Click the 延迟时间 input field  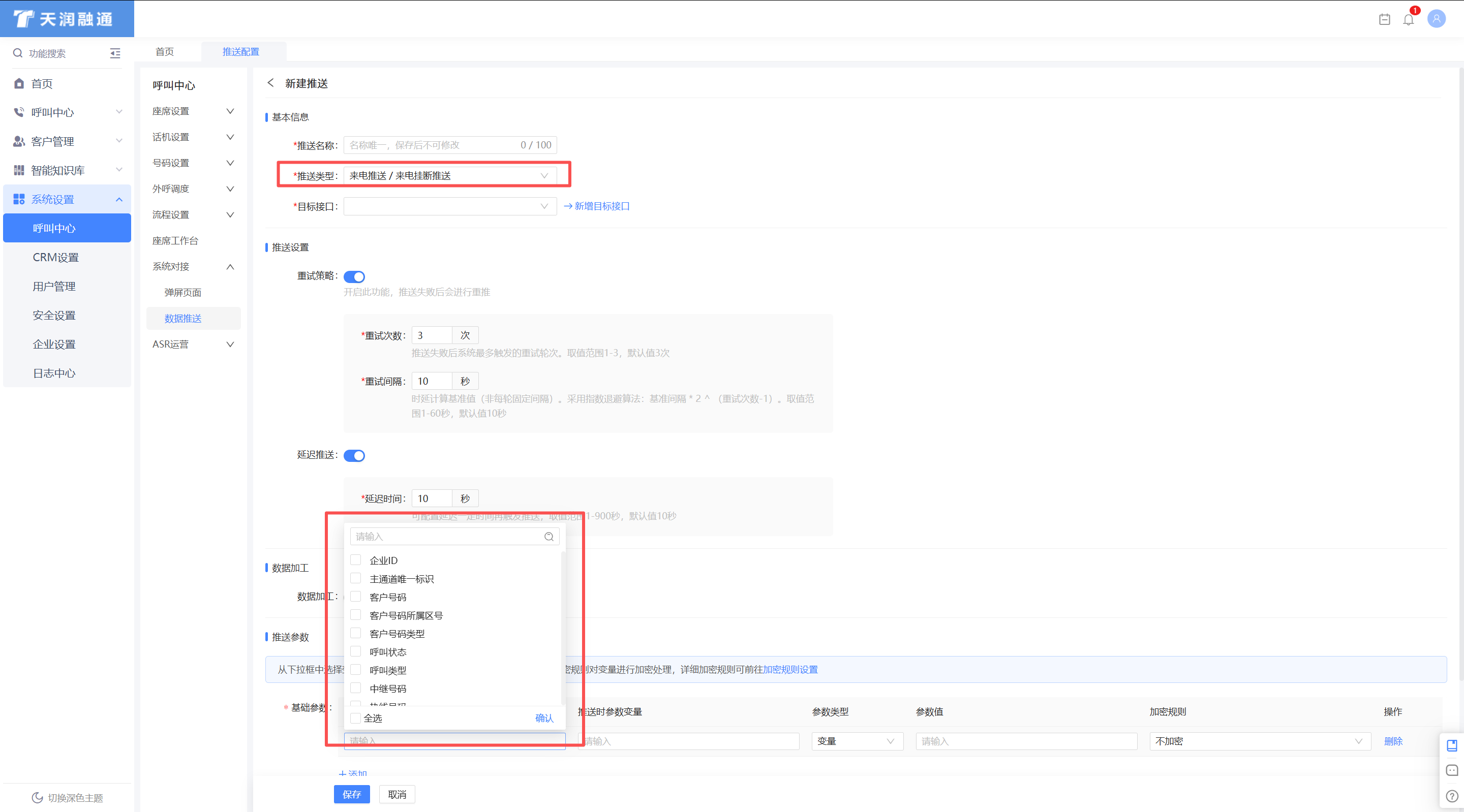(x=432, y=498)
